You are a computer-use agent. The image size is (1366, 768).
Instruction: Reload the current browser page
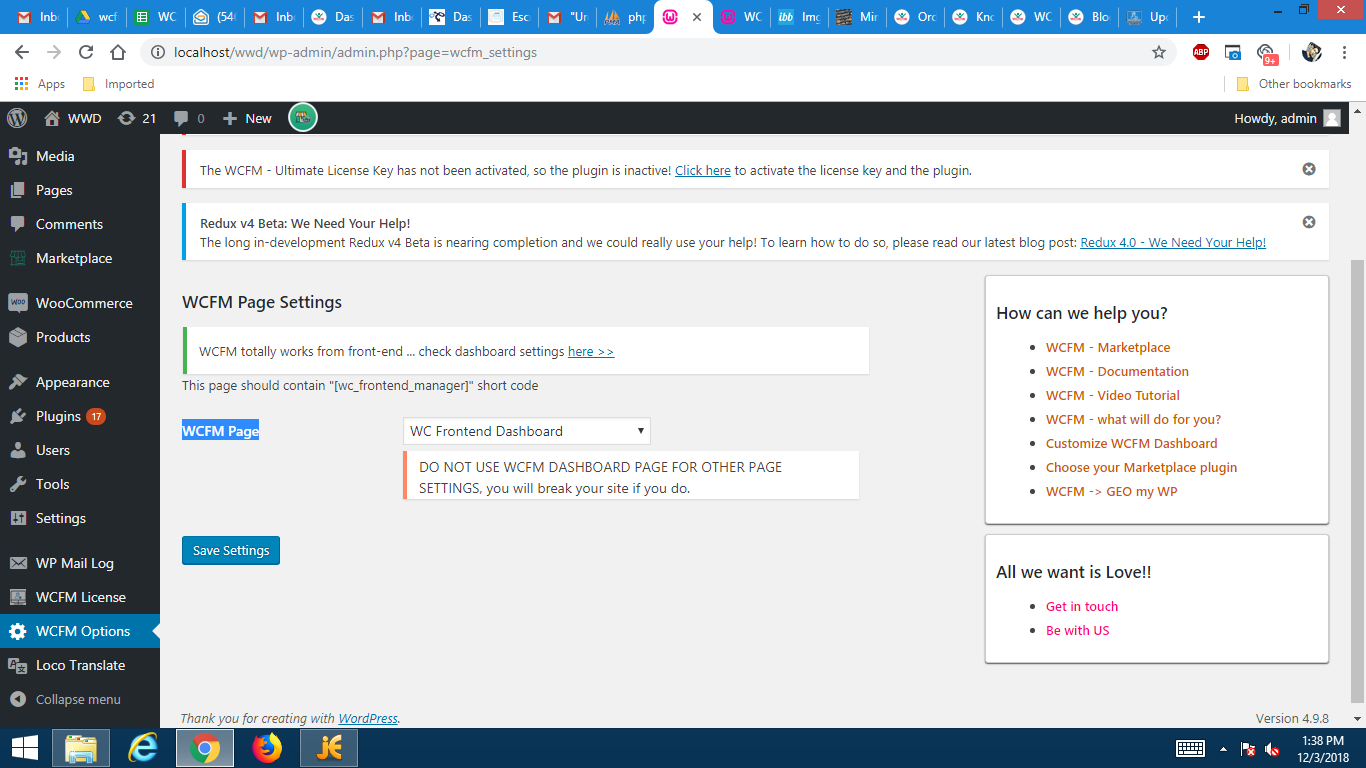pos(86,52)
